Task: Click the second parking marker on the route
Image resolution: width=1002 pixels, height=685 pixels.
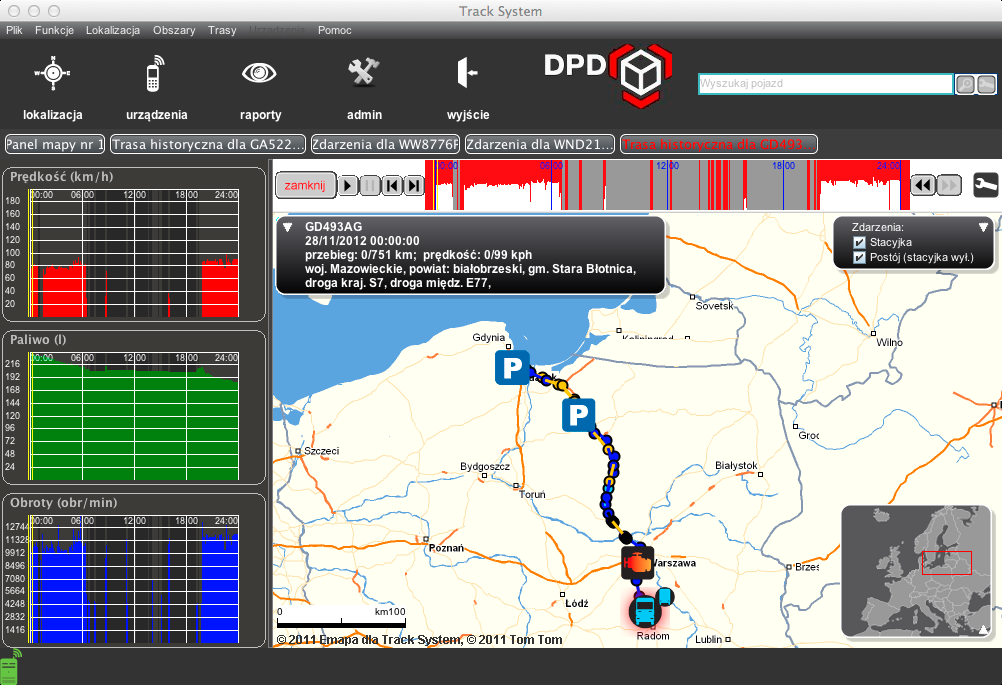Action: (x=578, y=415)
